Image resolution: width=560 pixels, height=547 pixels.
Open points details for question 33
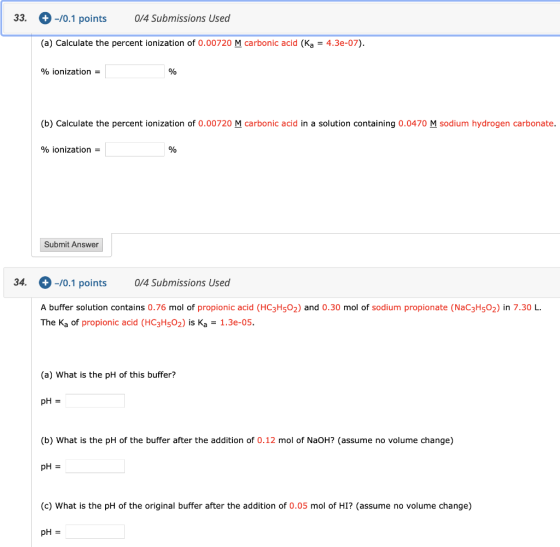[81, 19]
